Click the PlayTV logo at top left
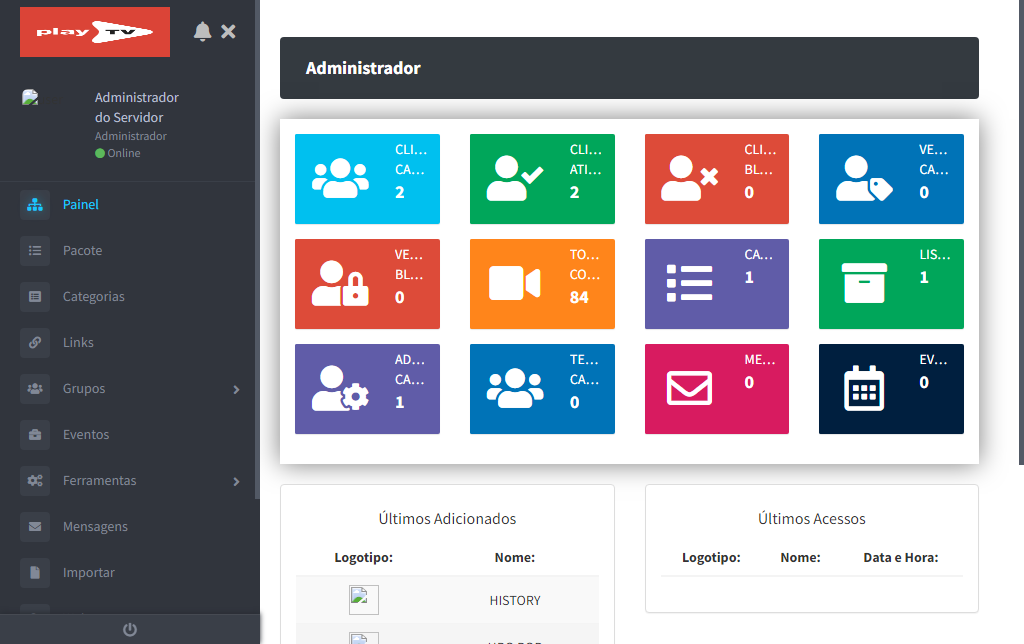This screenshot has height=644, width=1024. [x=95, y=32]
